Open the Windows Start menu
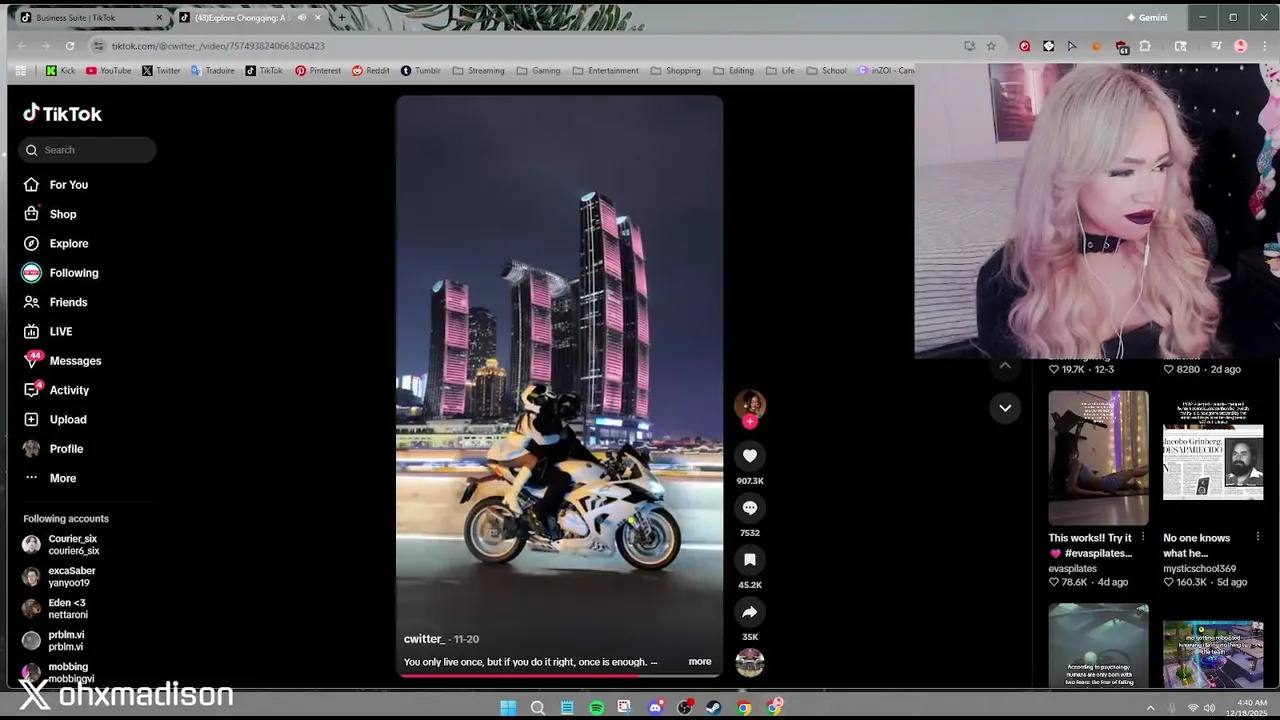Image resolution: width=1280 pixels, height=720 pixels. click(x=508, y=708)
